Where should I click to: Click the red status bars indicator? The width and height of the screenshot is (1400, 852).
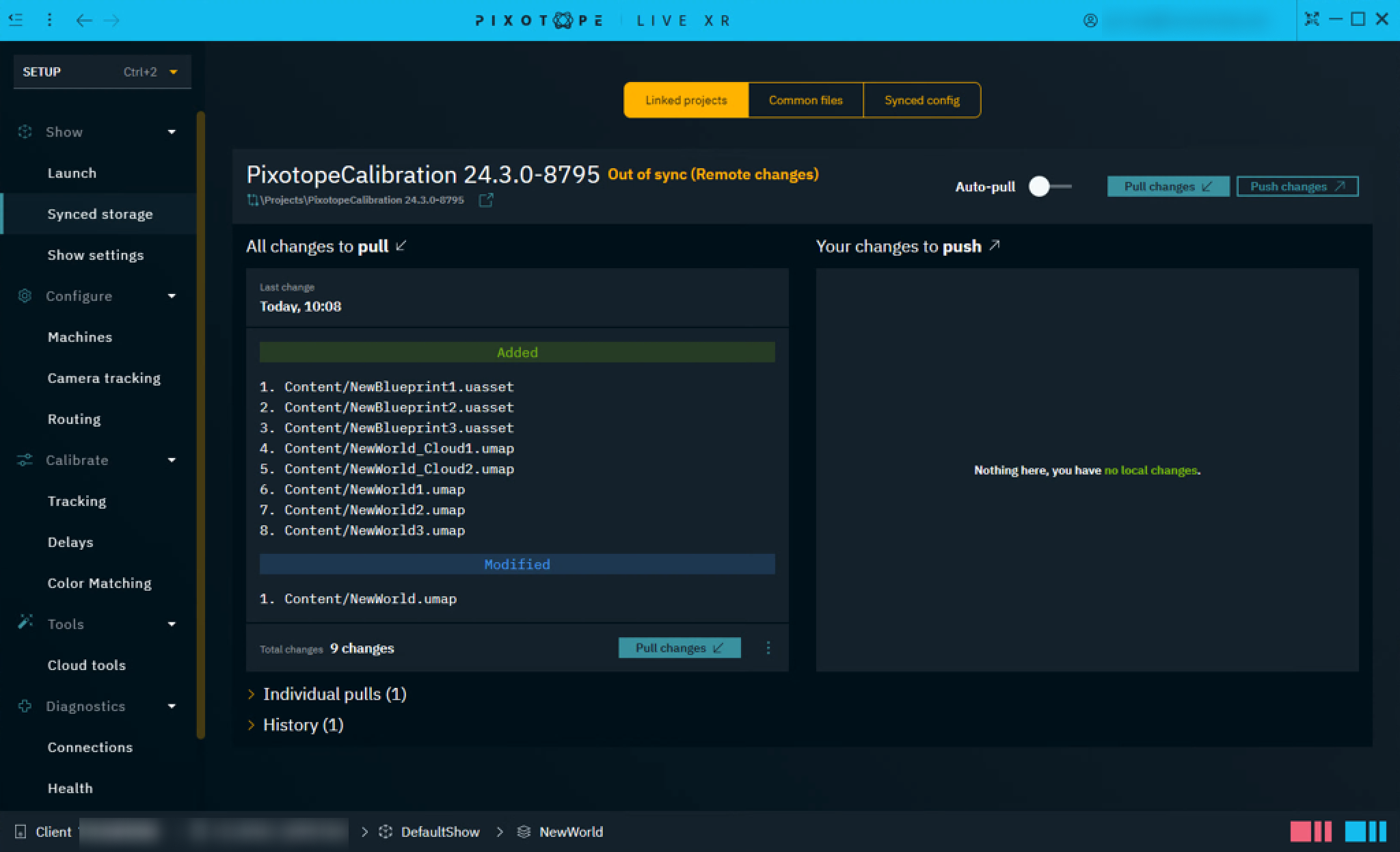[x=1310, y=831]
